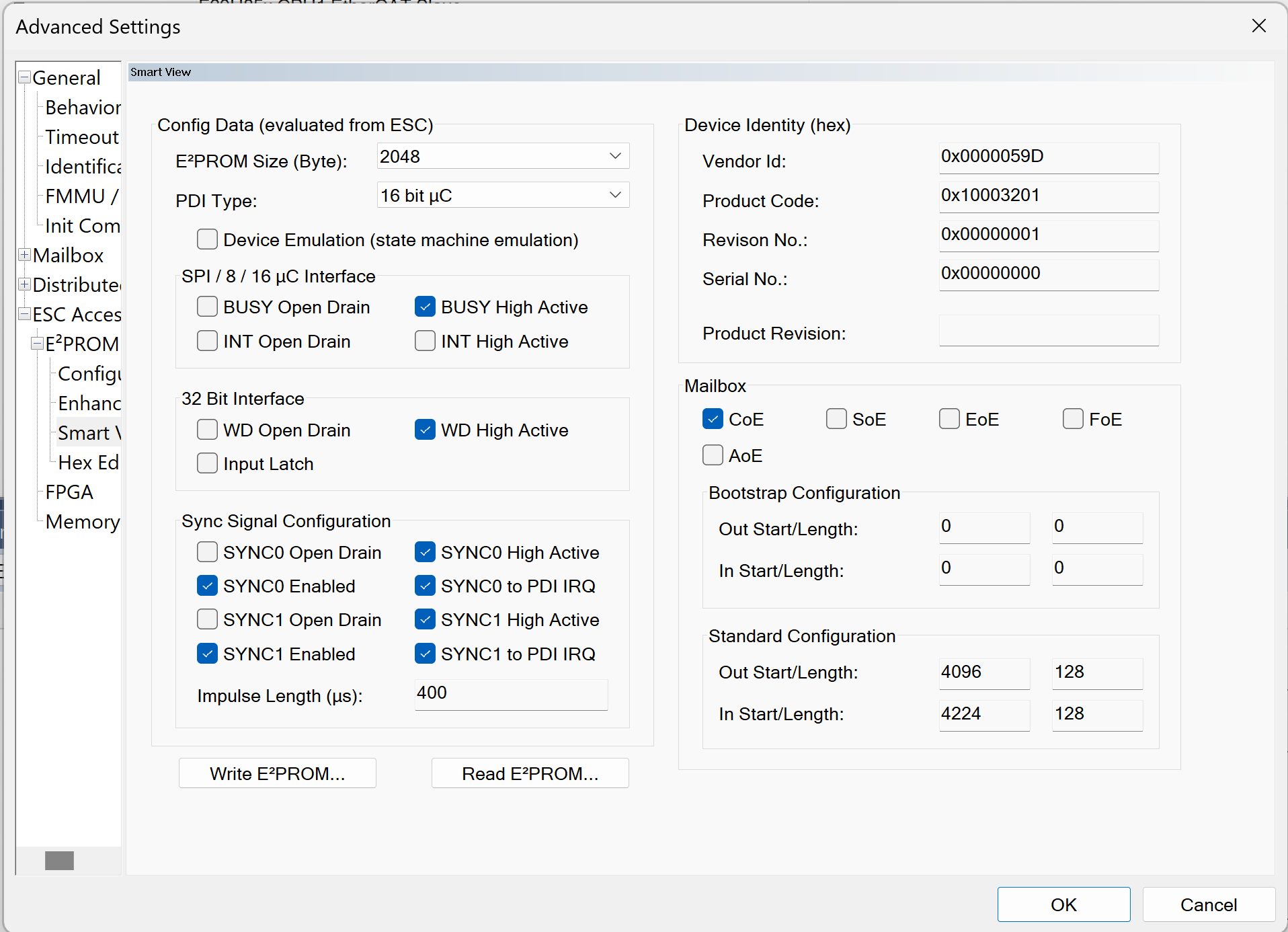
Task: Click the Read E²PROM button
Action: pos(530,773)
